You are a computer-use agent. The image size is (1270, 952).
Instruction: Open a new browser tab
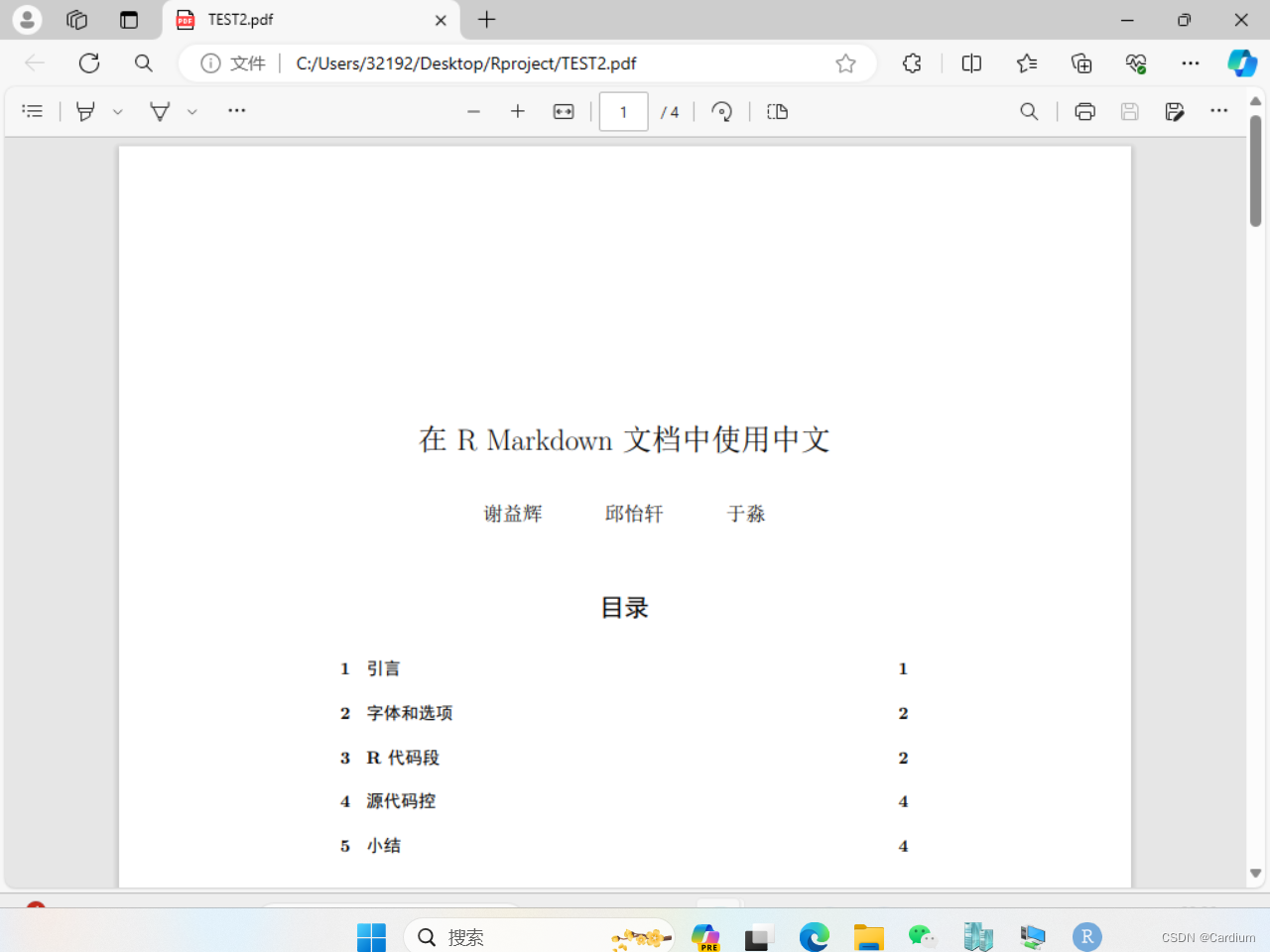coord(486,20)
